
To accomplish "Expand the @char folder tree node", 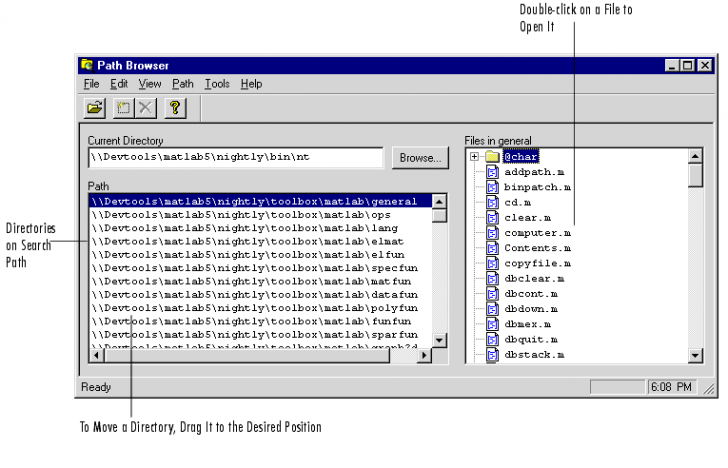I will (474, 157).
